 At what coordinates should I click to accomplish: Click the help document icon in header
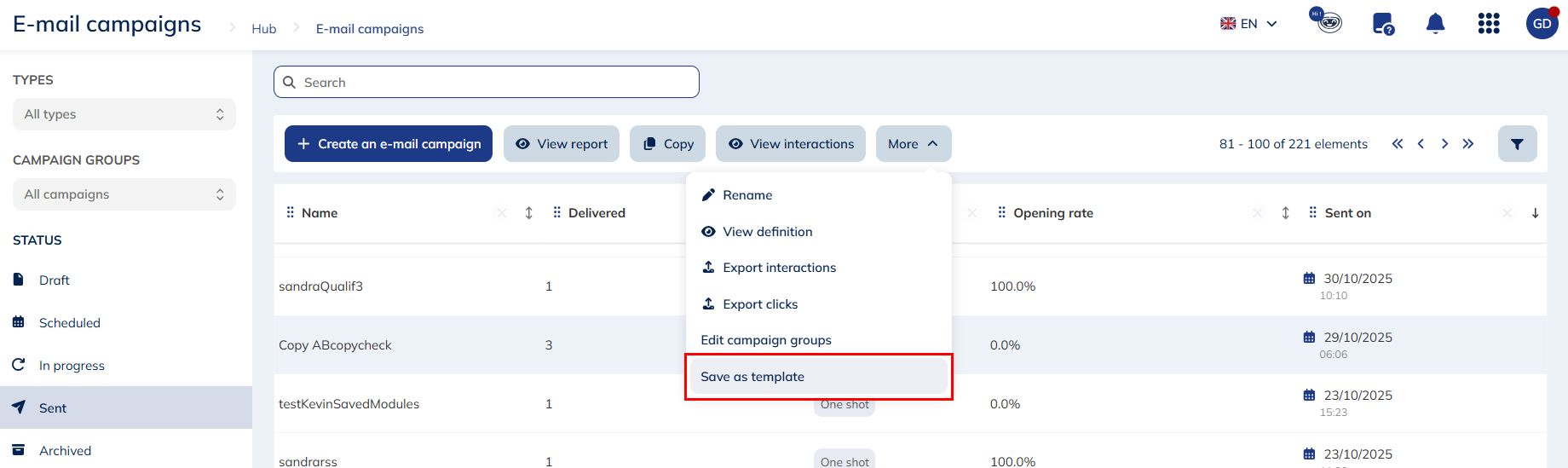click(1382, 24)
